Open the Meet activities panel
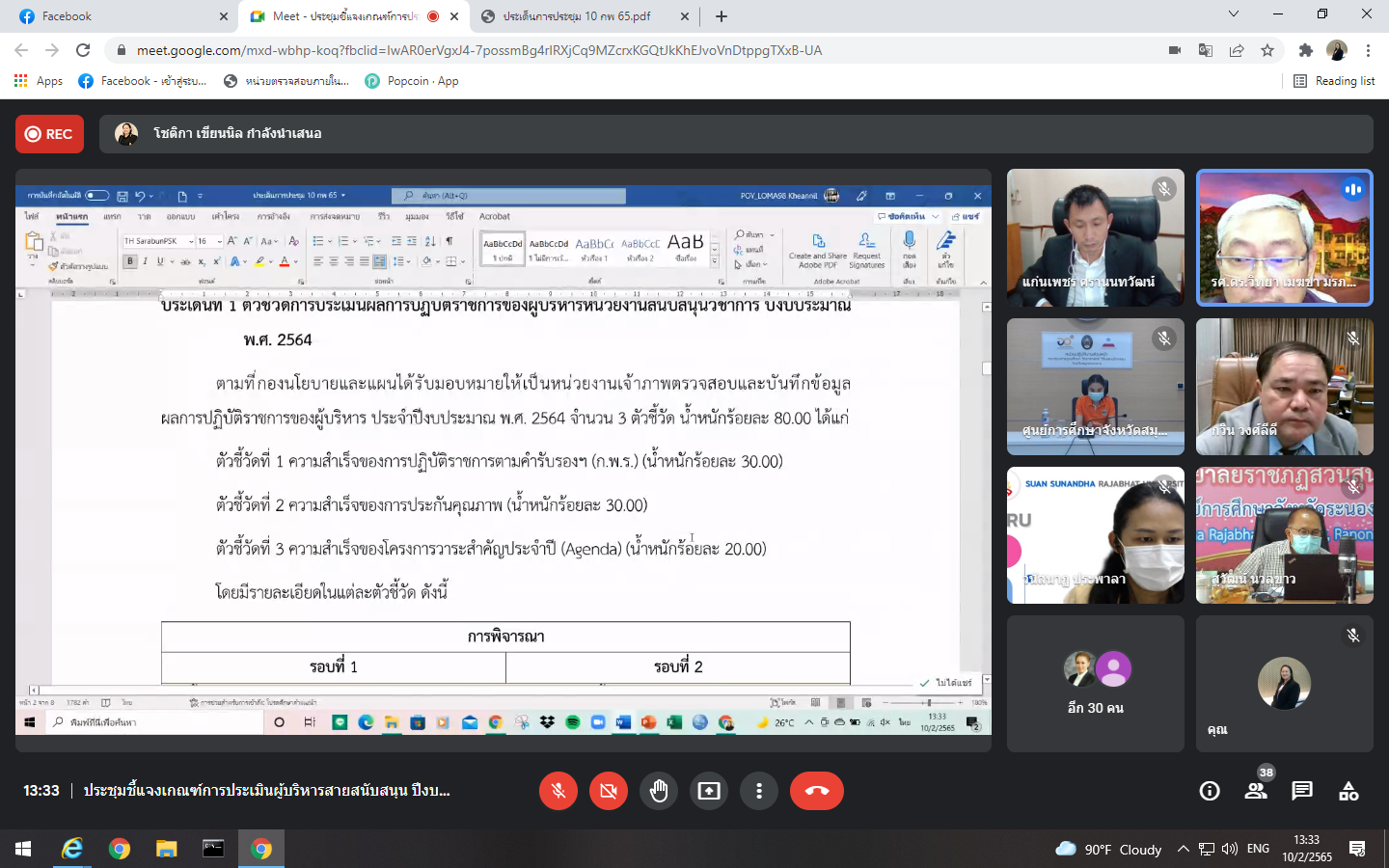The width and height of the screenshot is (1389, 868). 1348,791
